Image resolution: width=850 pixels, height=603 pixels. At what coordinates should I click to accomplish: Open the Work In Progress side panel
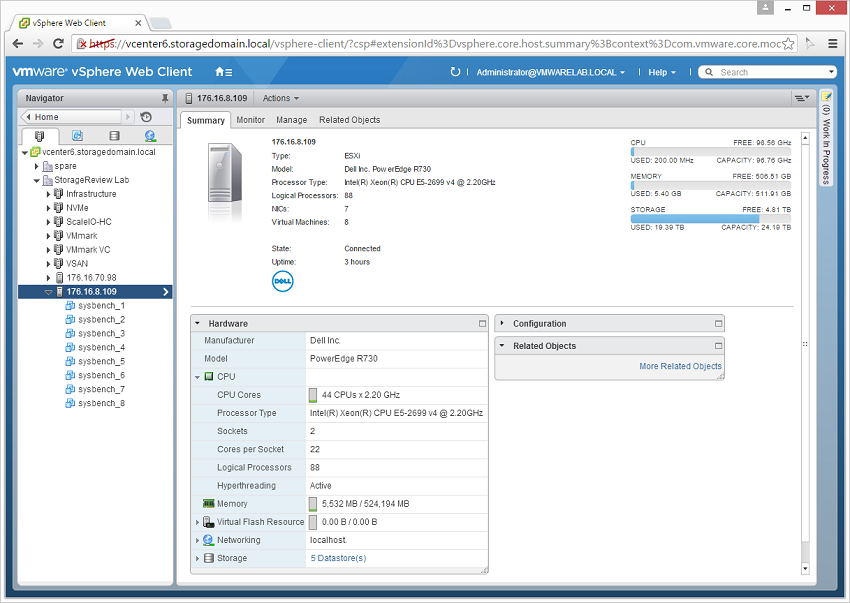pos(826,138)
